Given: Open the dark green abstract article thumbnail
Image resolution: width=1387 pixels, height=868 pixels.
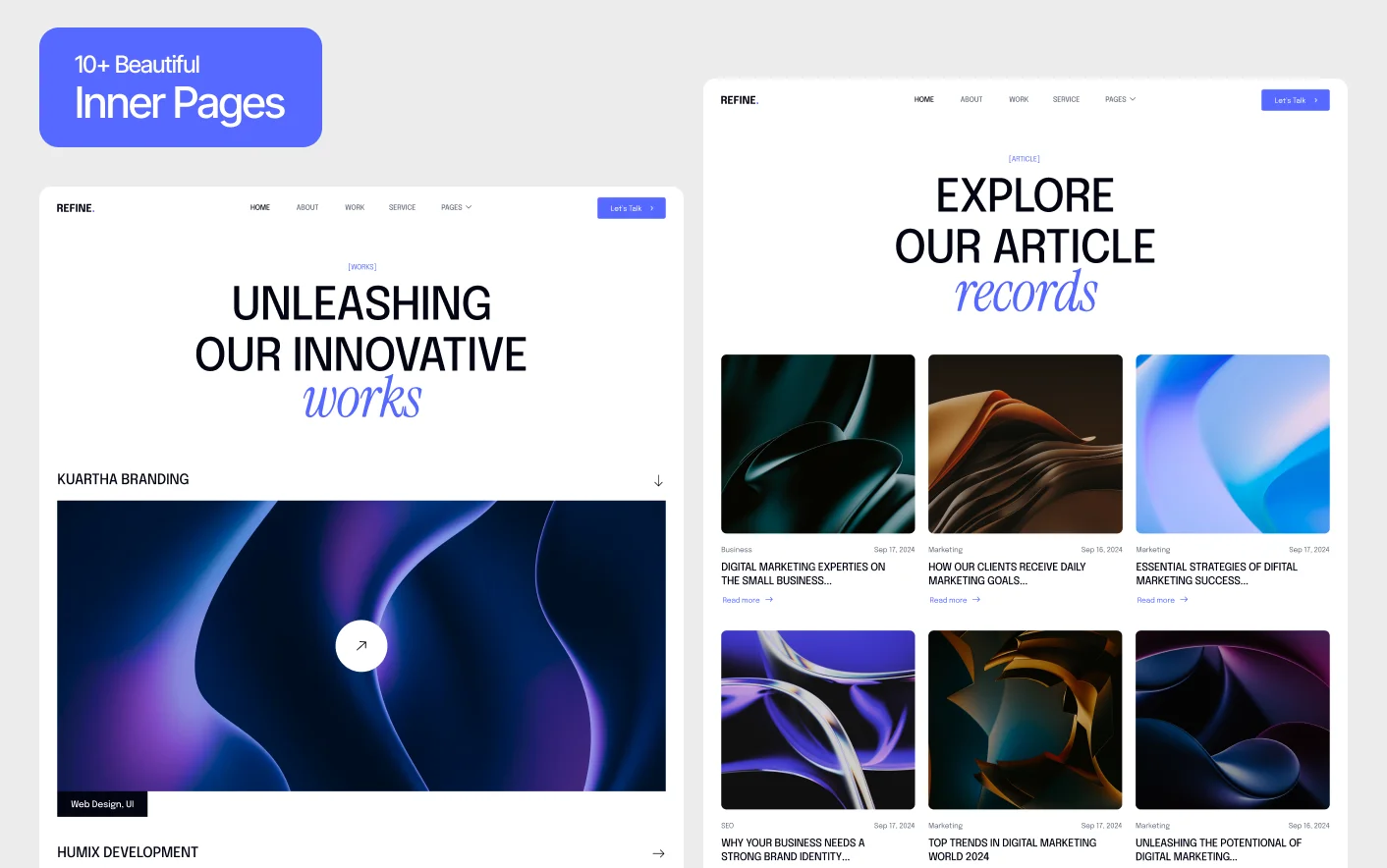Looking at the screenshot, I should click(817, 444).
